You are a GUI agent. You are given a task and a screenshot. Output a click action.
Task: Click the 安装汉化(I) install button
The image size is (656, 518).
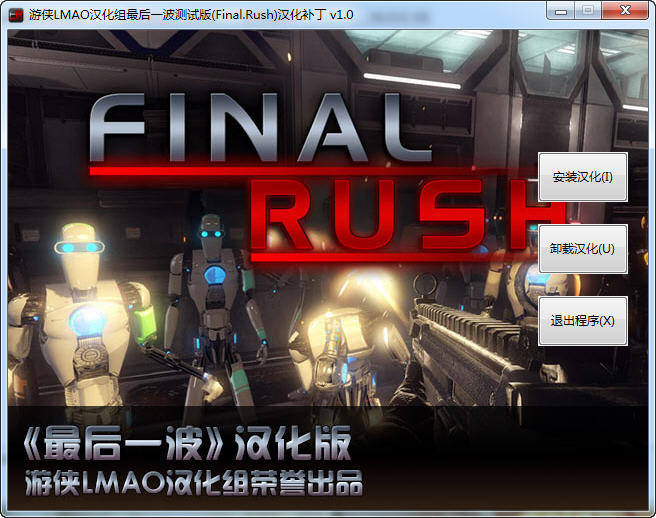point(582,177)
